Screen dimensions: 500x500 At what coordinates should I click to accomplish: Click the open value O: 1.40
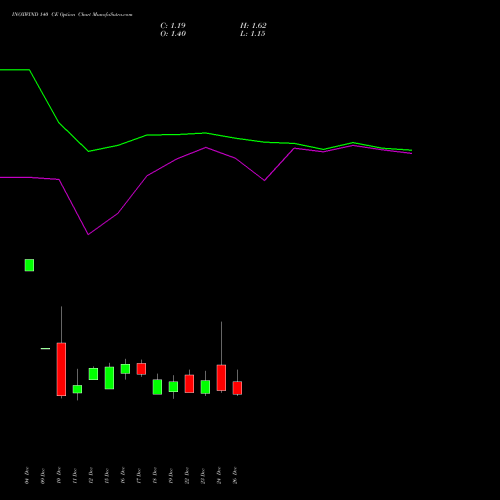(x=173, y=34)
